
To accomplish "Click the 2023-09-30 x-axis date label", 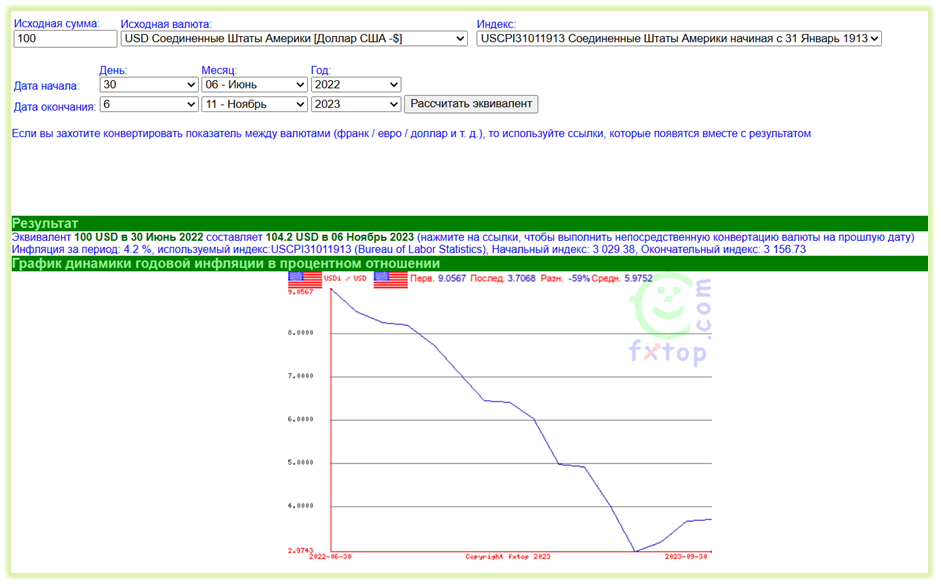I will click(686, 557).
